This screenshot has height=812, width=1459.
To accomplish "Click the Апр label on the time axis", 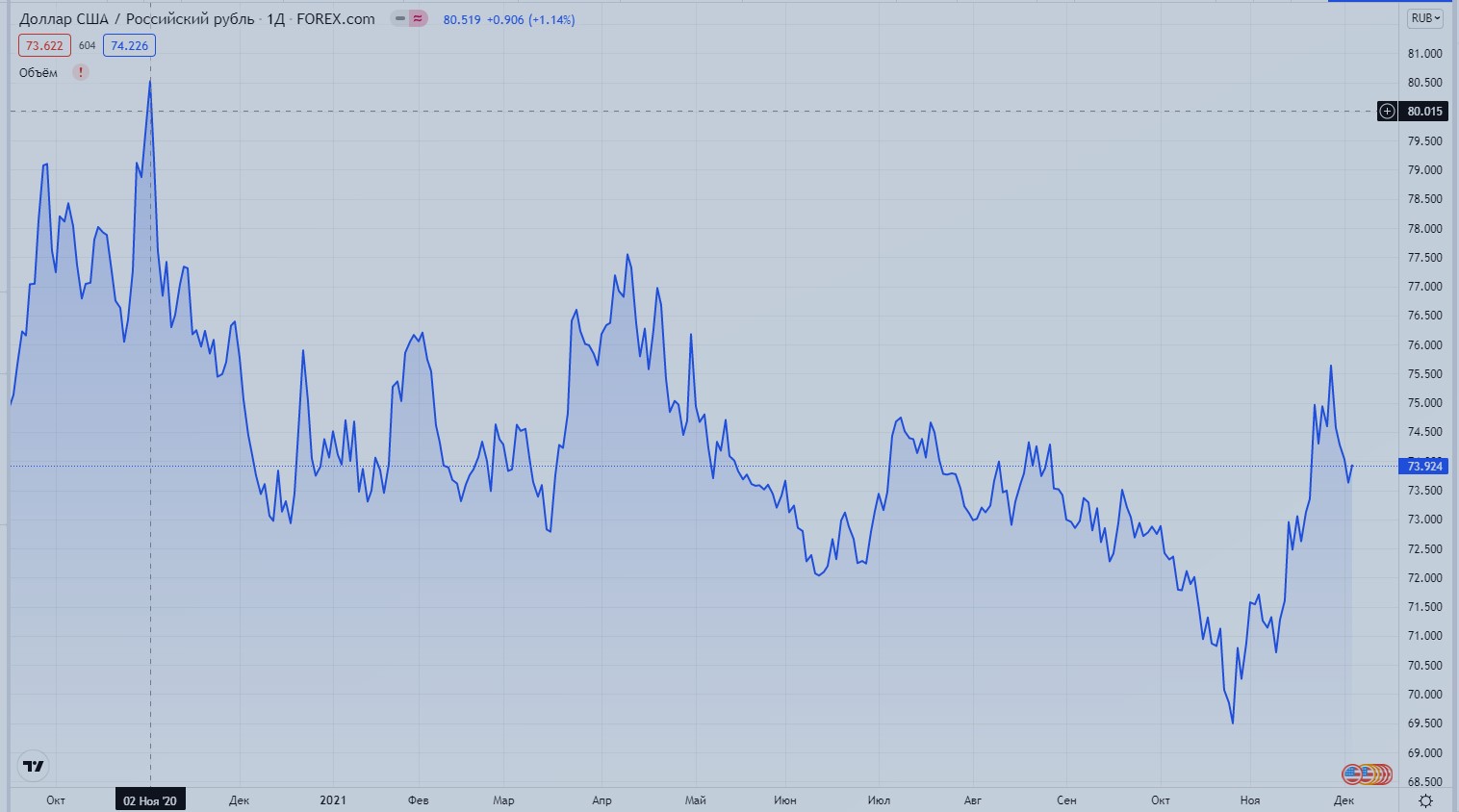I will (x=602, y=800).
